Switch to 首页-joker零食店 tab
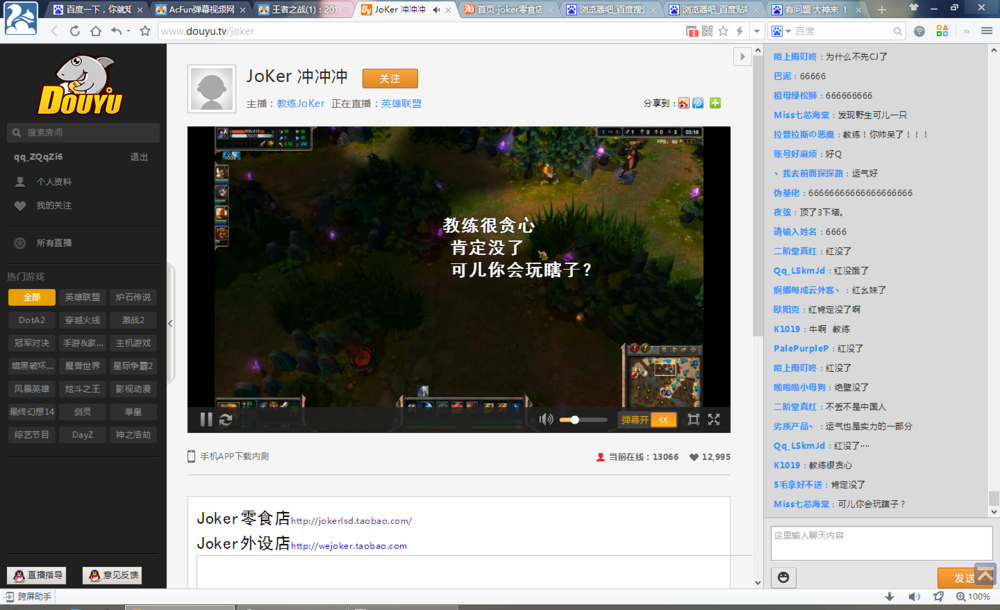Image resolution: width=1000 pixels, height=610 pixels. pyautogui.click(x=509, y=10)
